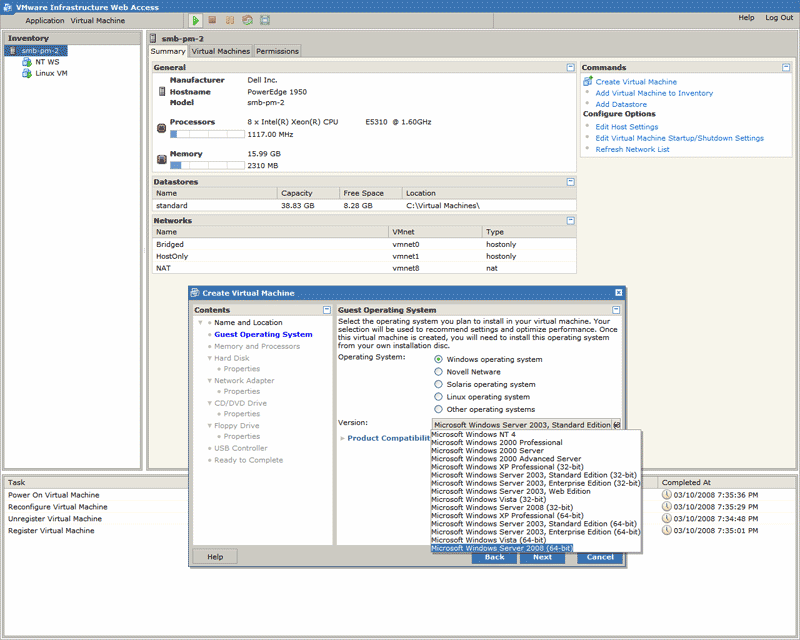Open the Virtual Machine menu
Image resolution: width=800 pixels, height=640 pixels.
tap(97, 20)
